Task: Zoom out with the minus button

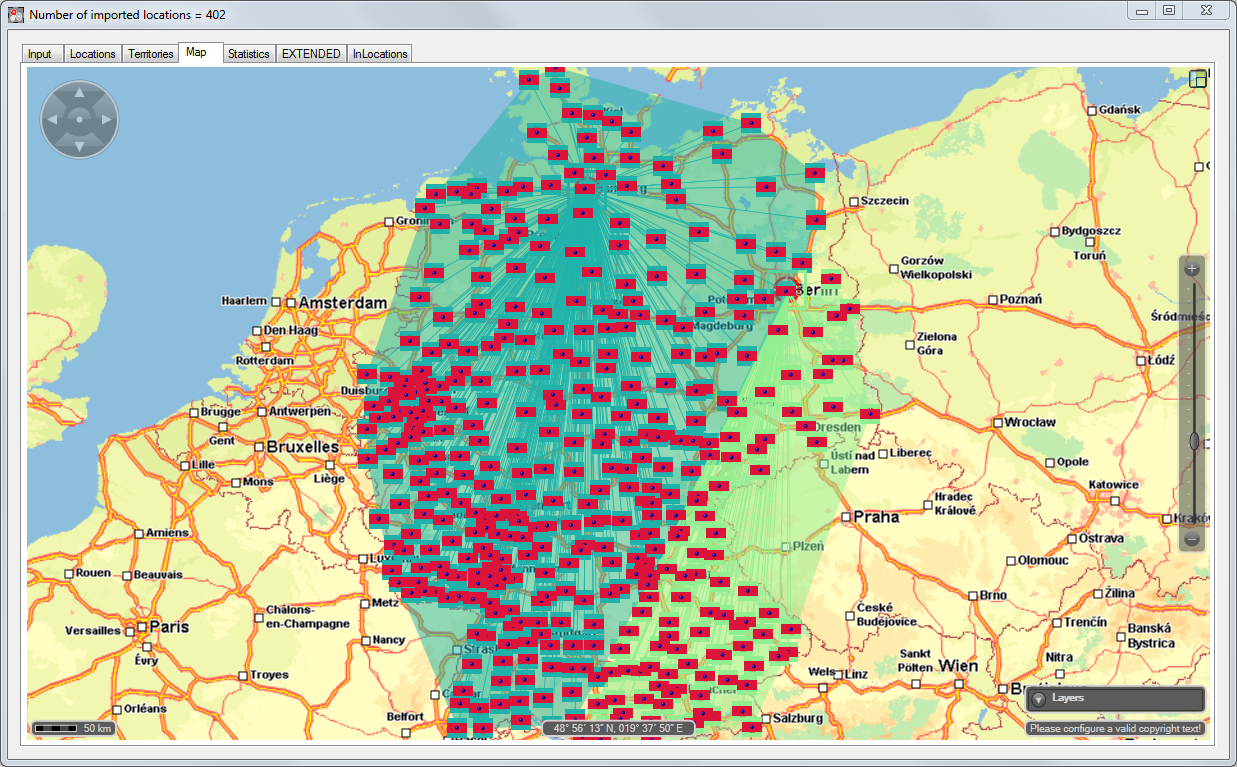Action: [1192, 540]
